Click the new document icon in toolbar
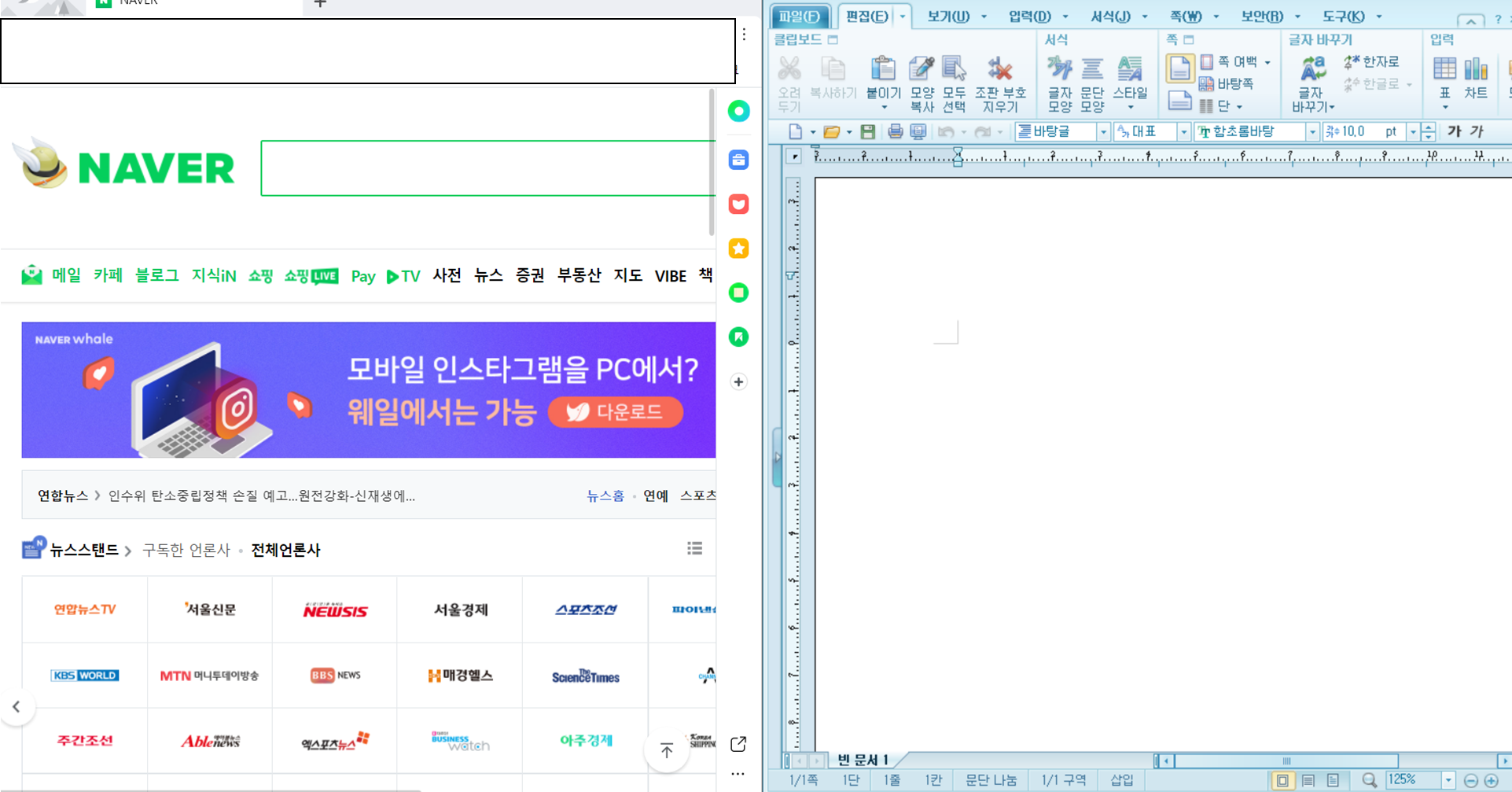 (x=796, y=131)
